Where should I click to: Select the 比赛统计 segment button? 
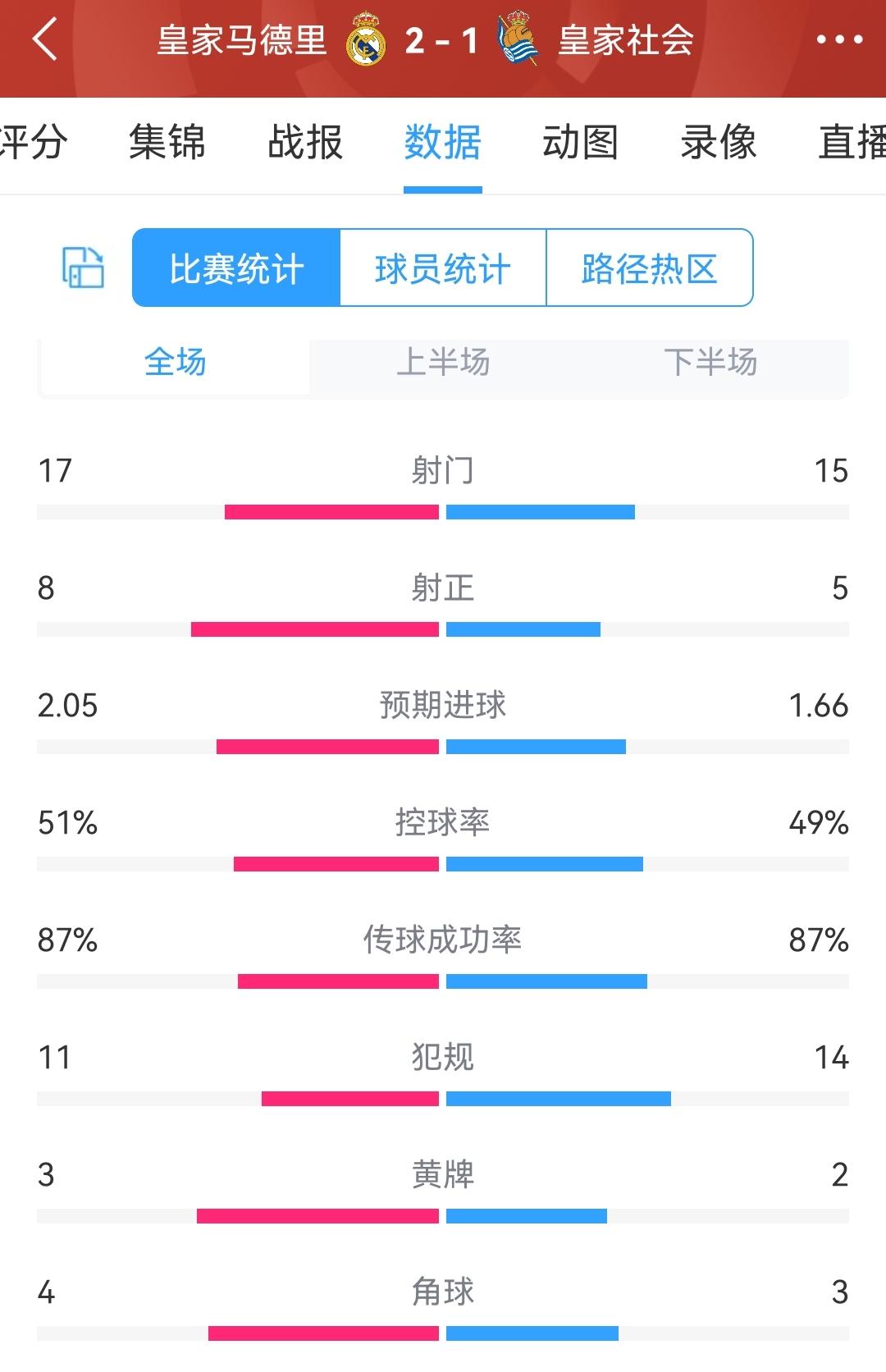click(x=236, y=268)
